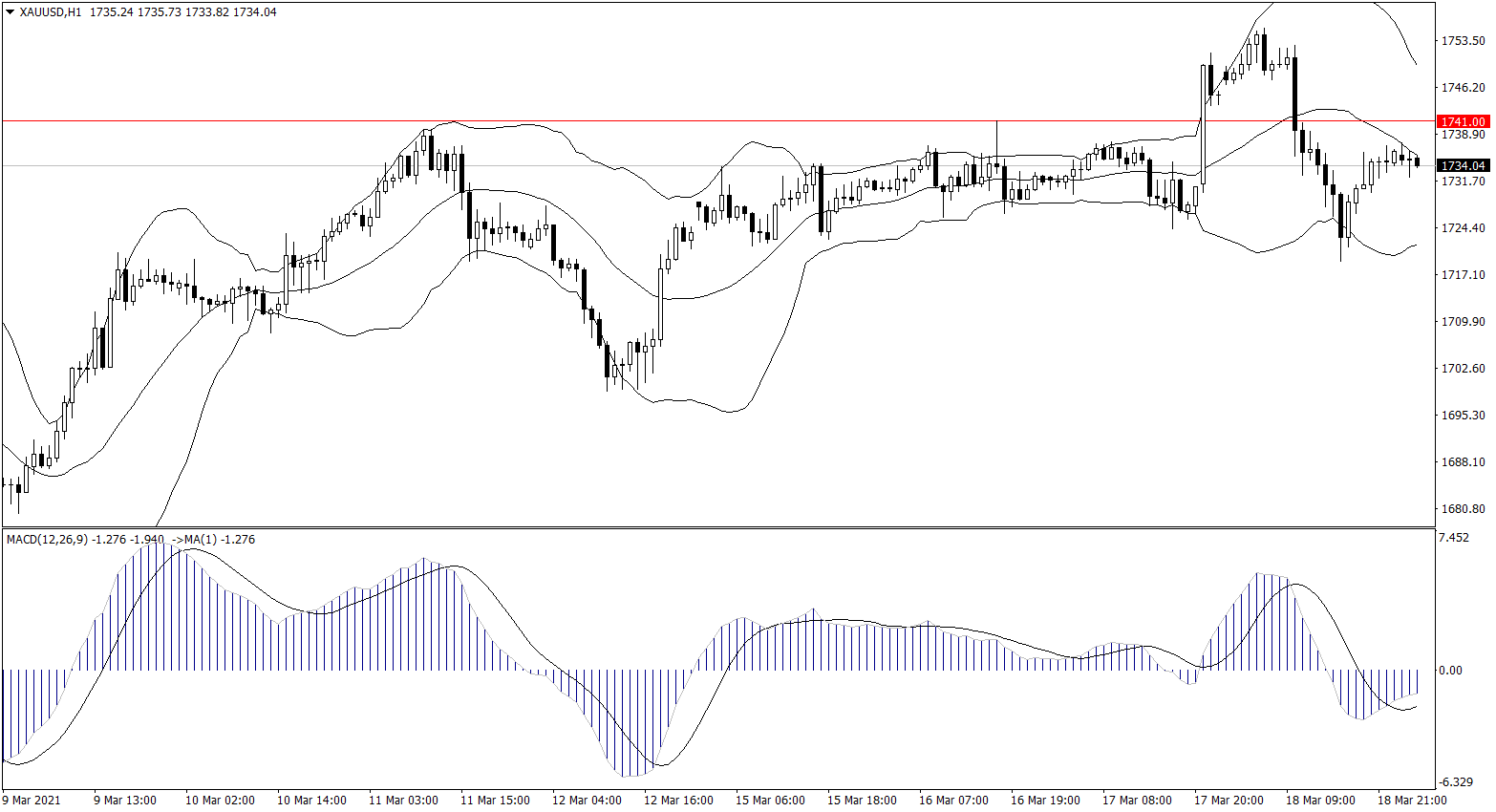
Task: Click the 1709.90 level on price axis
Action: [x=1463, y=322]
